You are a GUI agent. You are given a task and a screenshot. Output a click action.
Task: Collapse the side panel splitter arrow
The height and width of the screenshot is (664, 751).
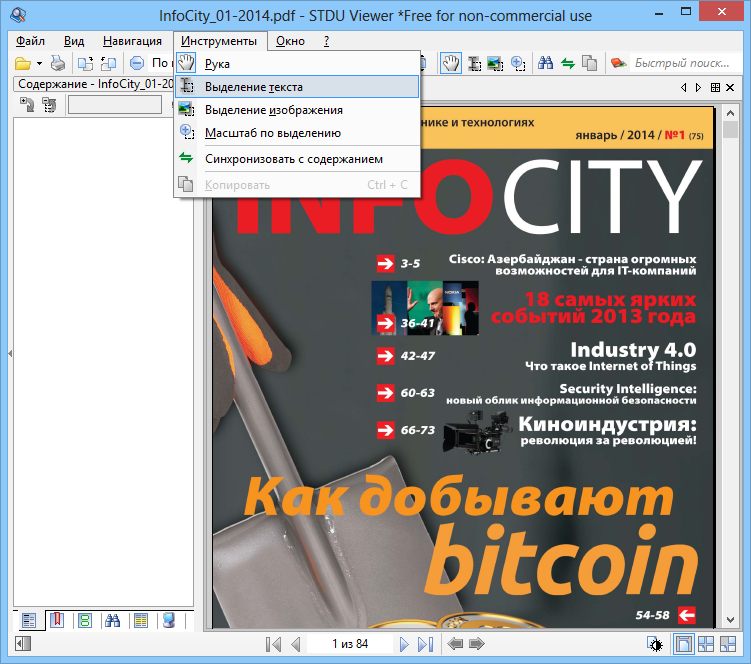coord(10,354)
